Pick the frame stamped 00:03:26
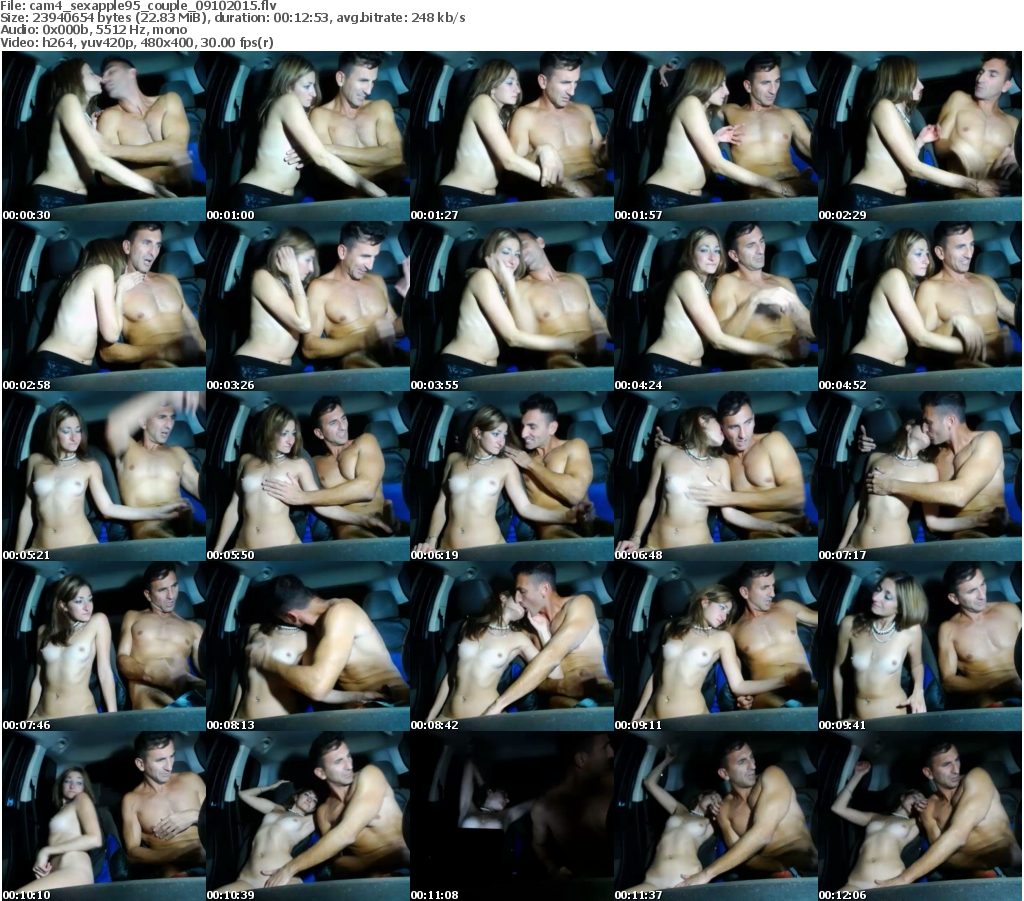The image size is (1024, 901). coord(308,306)
